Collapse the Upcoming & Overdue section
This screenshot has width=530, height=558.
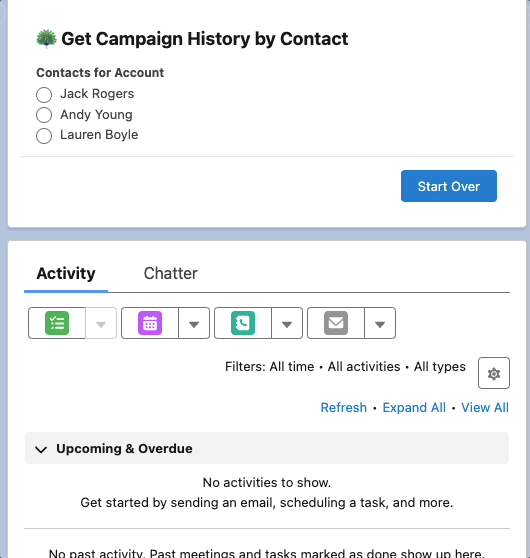[41, 449]
